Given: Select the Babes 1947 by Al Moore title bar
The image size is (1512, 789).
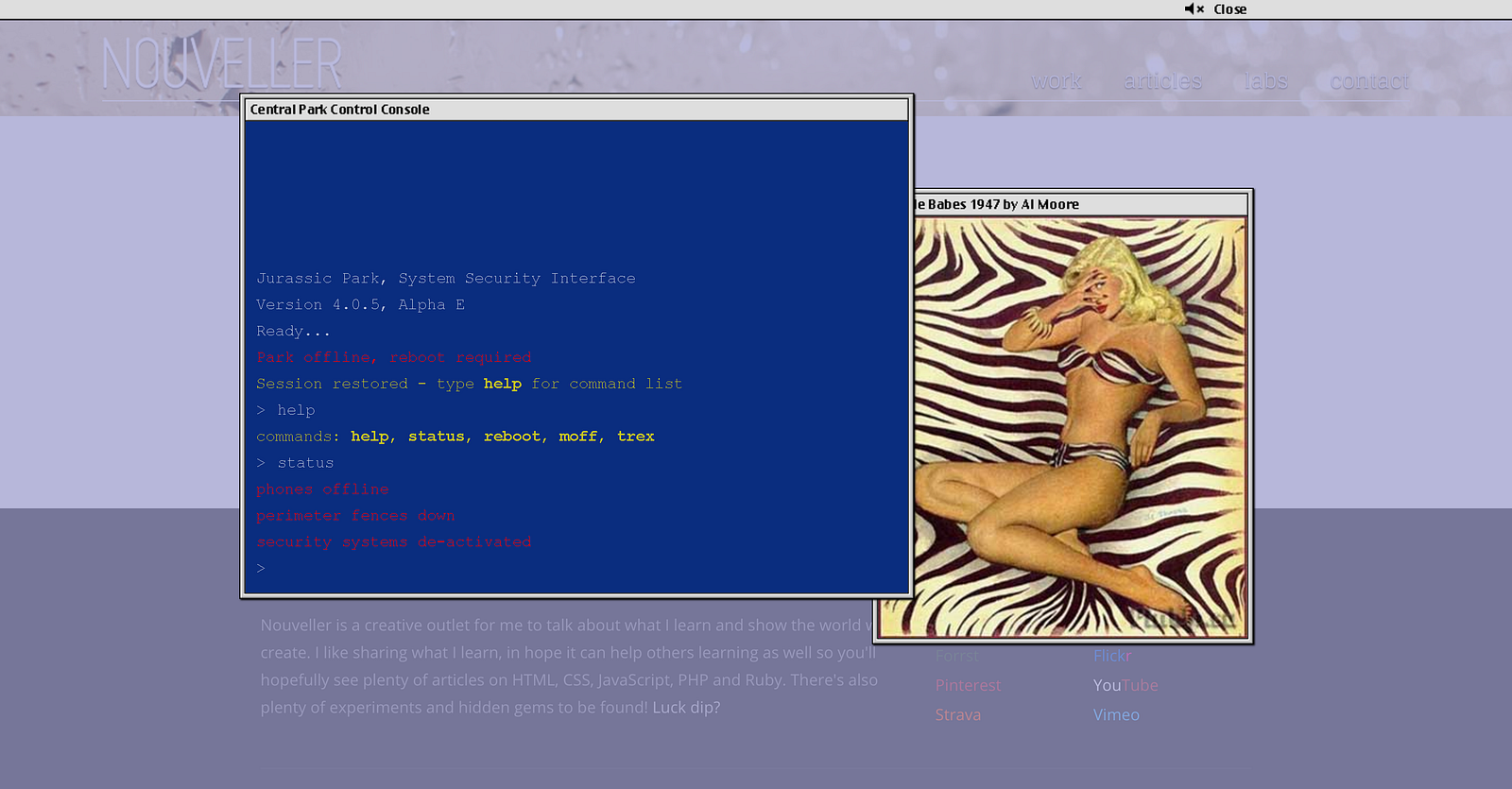Looking at the screenshot, I should [x=1080, y=204].
